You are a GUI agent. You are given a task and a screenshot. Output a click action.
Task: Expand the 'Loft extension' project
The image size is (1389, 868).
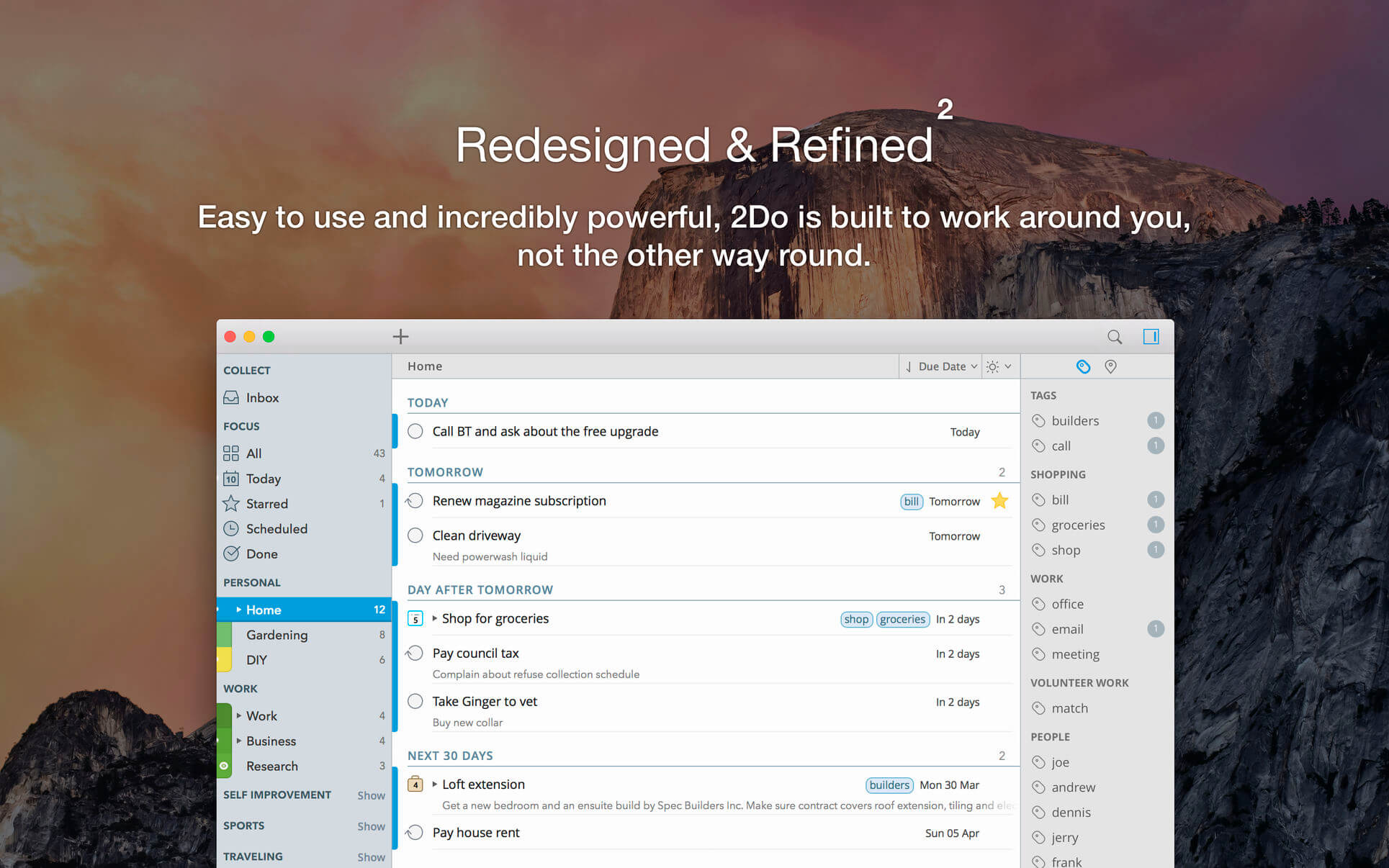[435, 785]
